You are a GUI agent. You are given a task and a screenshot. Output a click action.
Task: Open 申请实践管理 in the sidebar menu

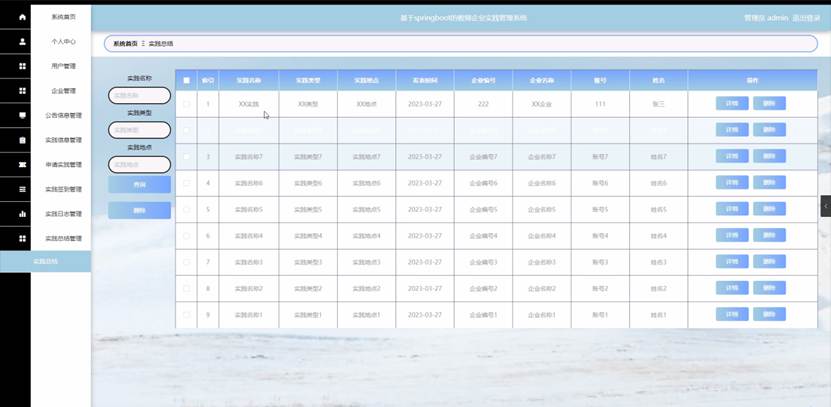[63, 164]
